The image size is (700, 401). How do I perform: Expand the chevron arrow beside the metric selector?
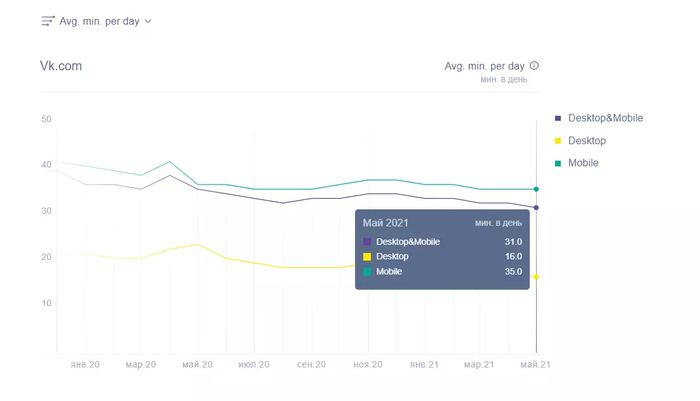[x=148, y=21]
